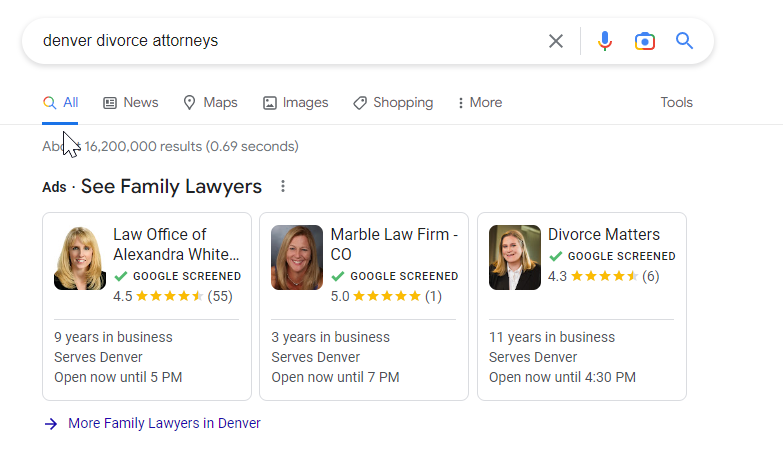The height and width of the screenshot is (450, 783).
Task: Switch to Maps results tab
Action: (x=210, y=102)
